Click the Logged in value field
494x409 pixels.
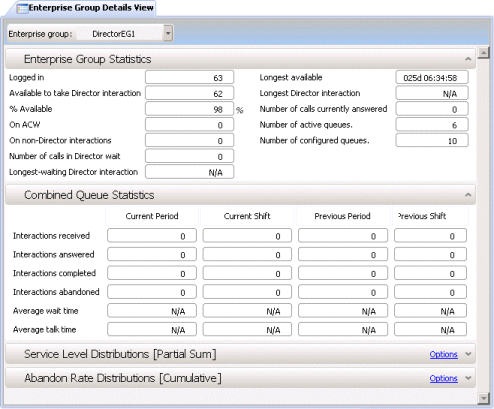click(189, 77)
